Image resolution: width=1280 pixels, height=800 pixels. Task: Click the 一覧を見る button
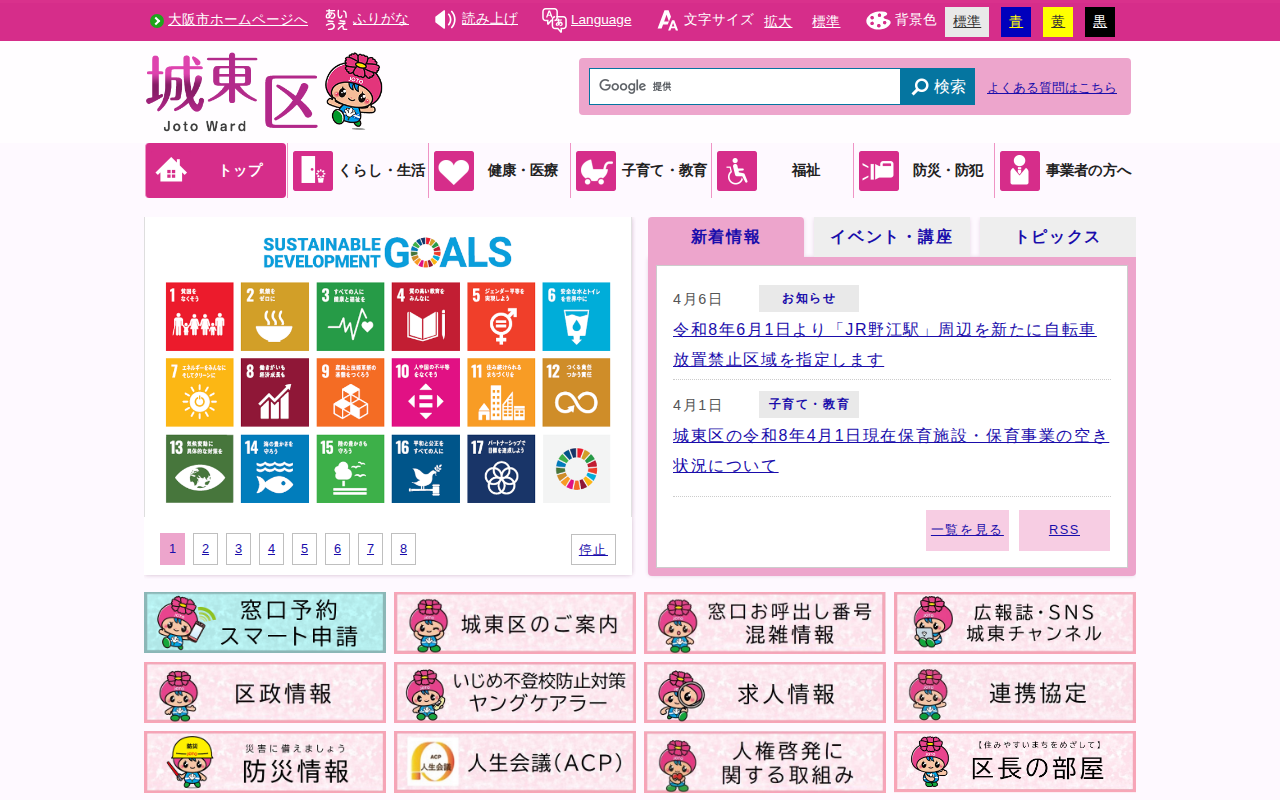pos(967,530)
